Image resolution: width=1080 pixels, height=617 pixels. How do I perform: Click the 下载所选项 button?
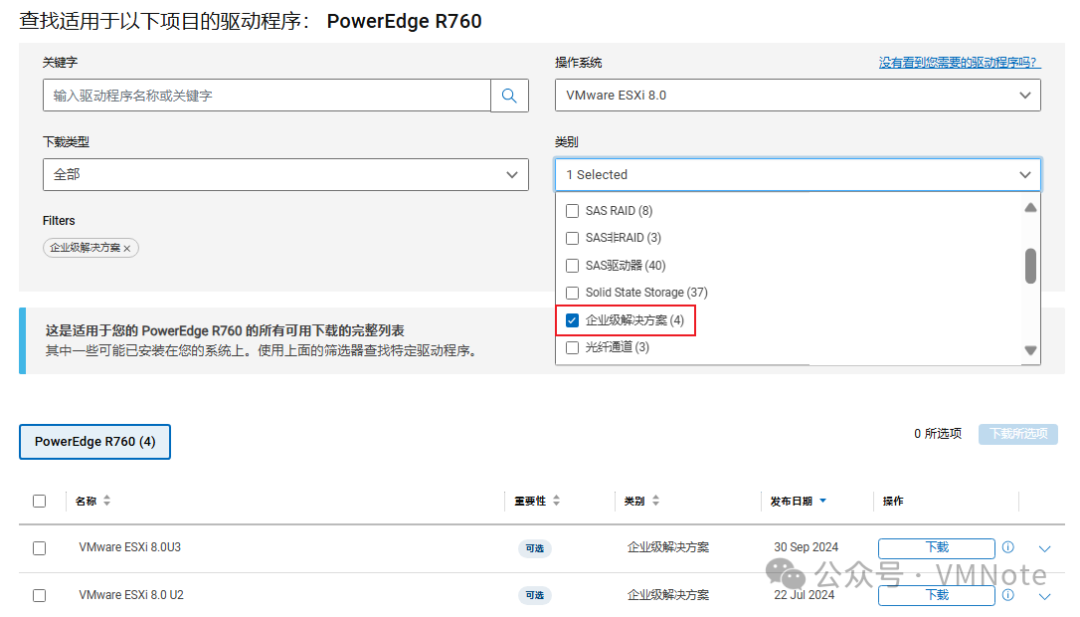(1018, 434)
